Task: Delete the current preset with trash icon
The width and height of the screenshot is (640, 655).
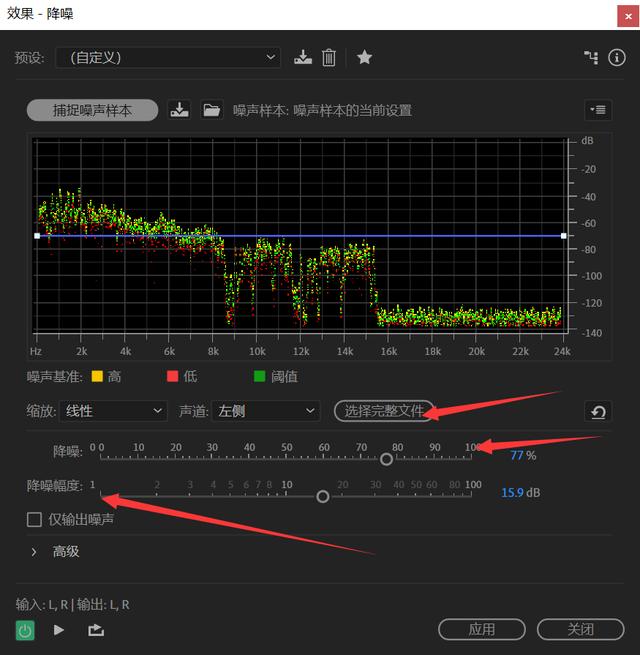Action: coord(329,58)
